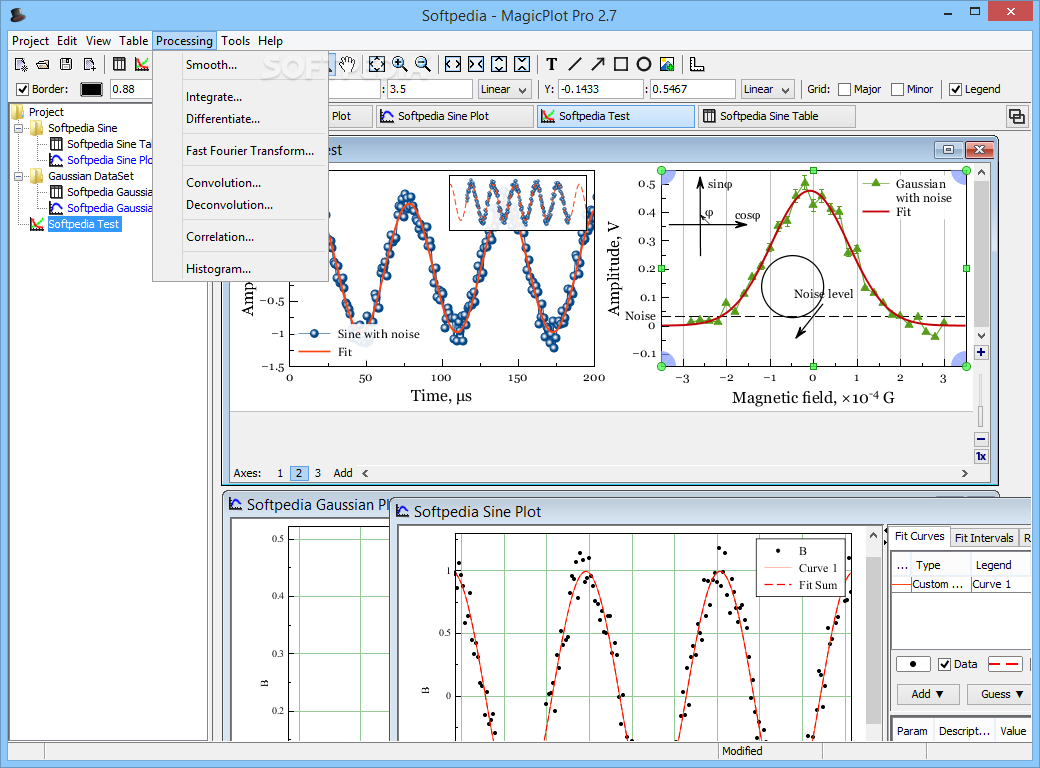Collapse the Softpedia Sine folder
The image size is (1040, 768).
19,128
